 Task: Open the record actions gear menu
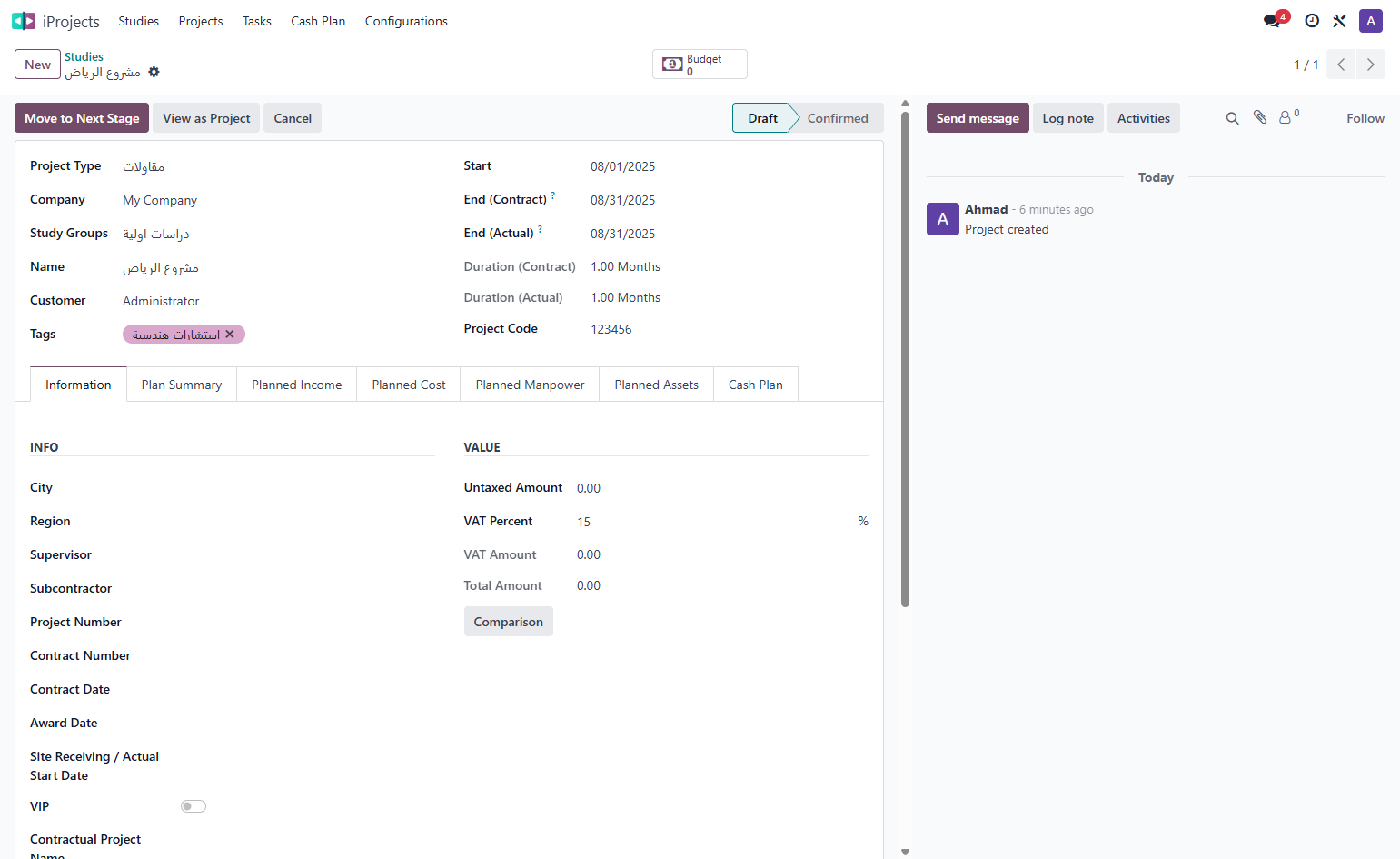coord(154,72)
